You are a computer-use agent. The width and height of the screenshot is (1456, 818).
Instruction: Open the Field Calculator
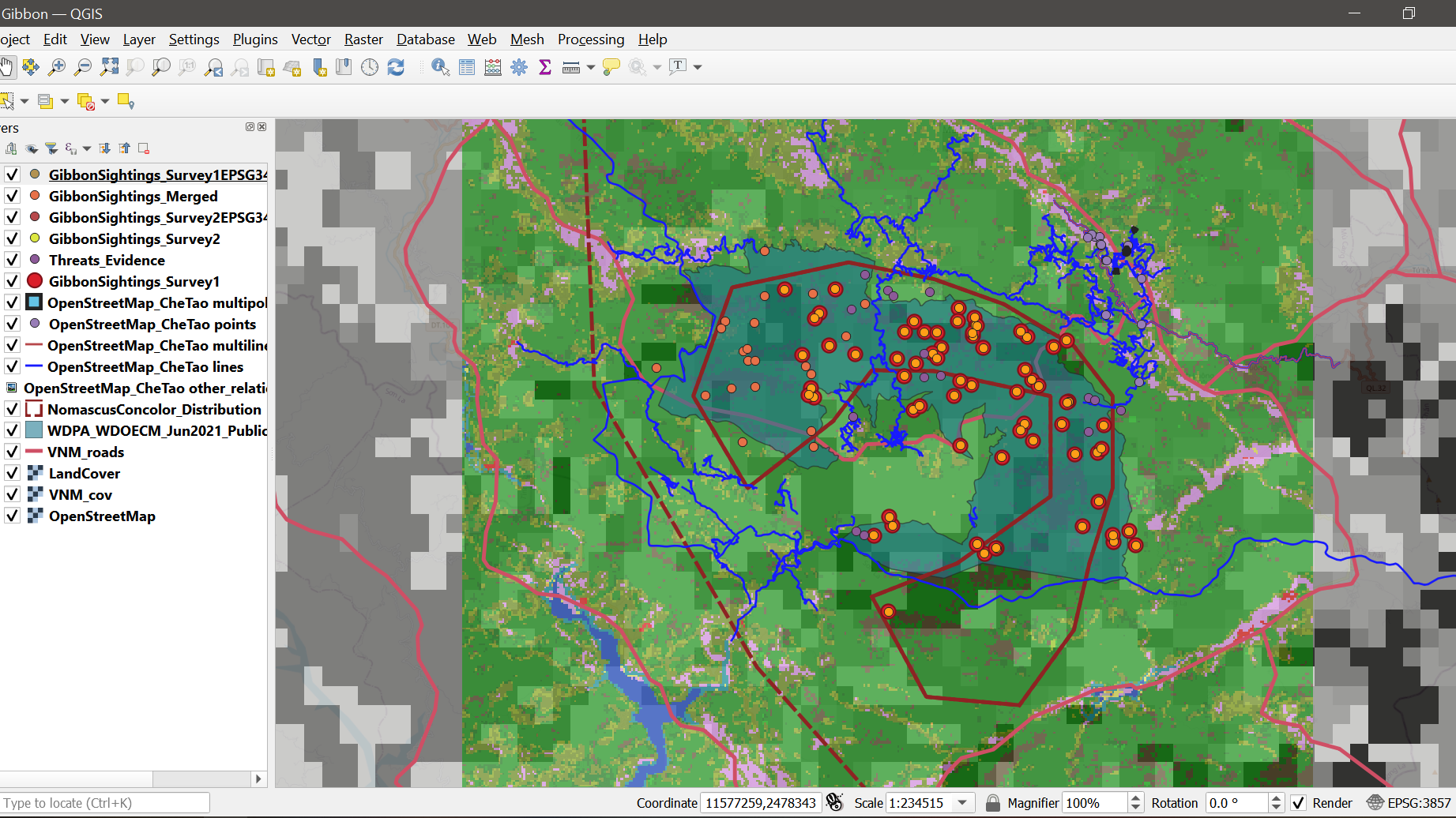(493, 68)
